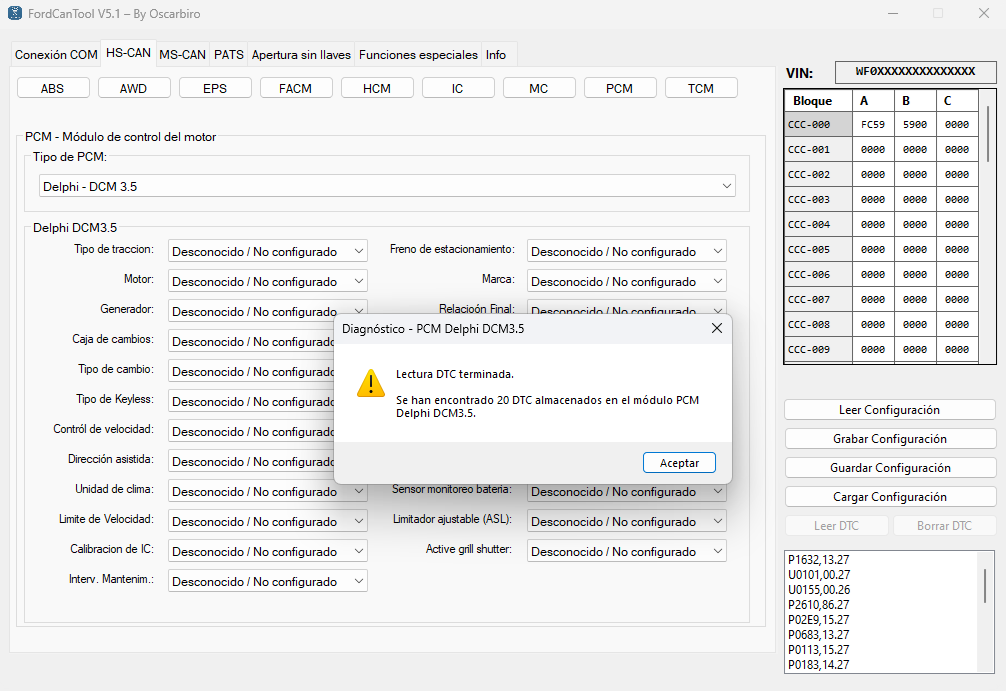Close the Diagnóstico dialog with the X
1006x691 pixels.
716,328
